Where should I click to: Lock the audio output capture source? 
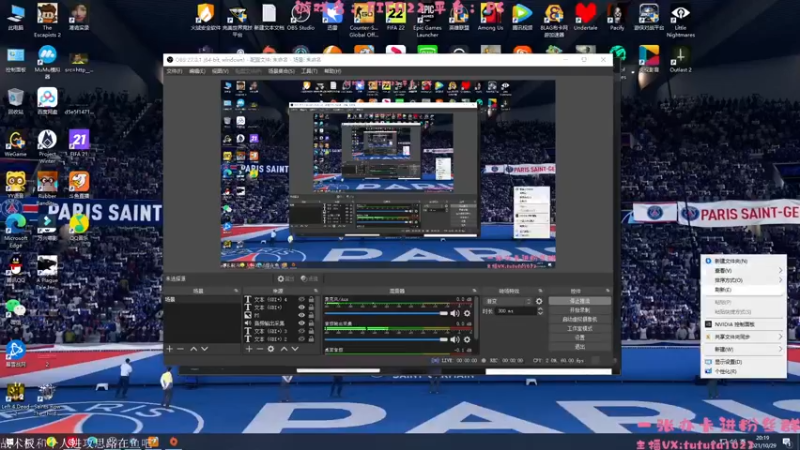coord(311,323)
